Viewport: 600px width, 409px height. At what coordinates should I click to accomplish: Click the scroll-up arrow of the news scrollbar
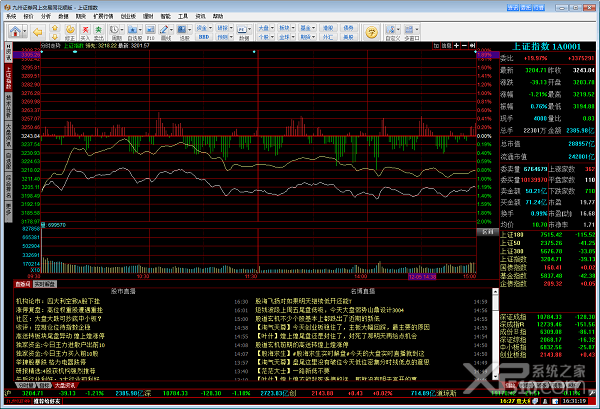(x=495, y=292)
